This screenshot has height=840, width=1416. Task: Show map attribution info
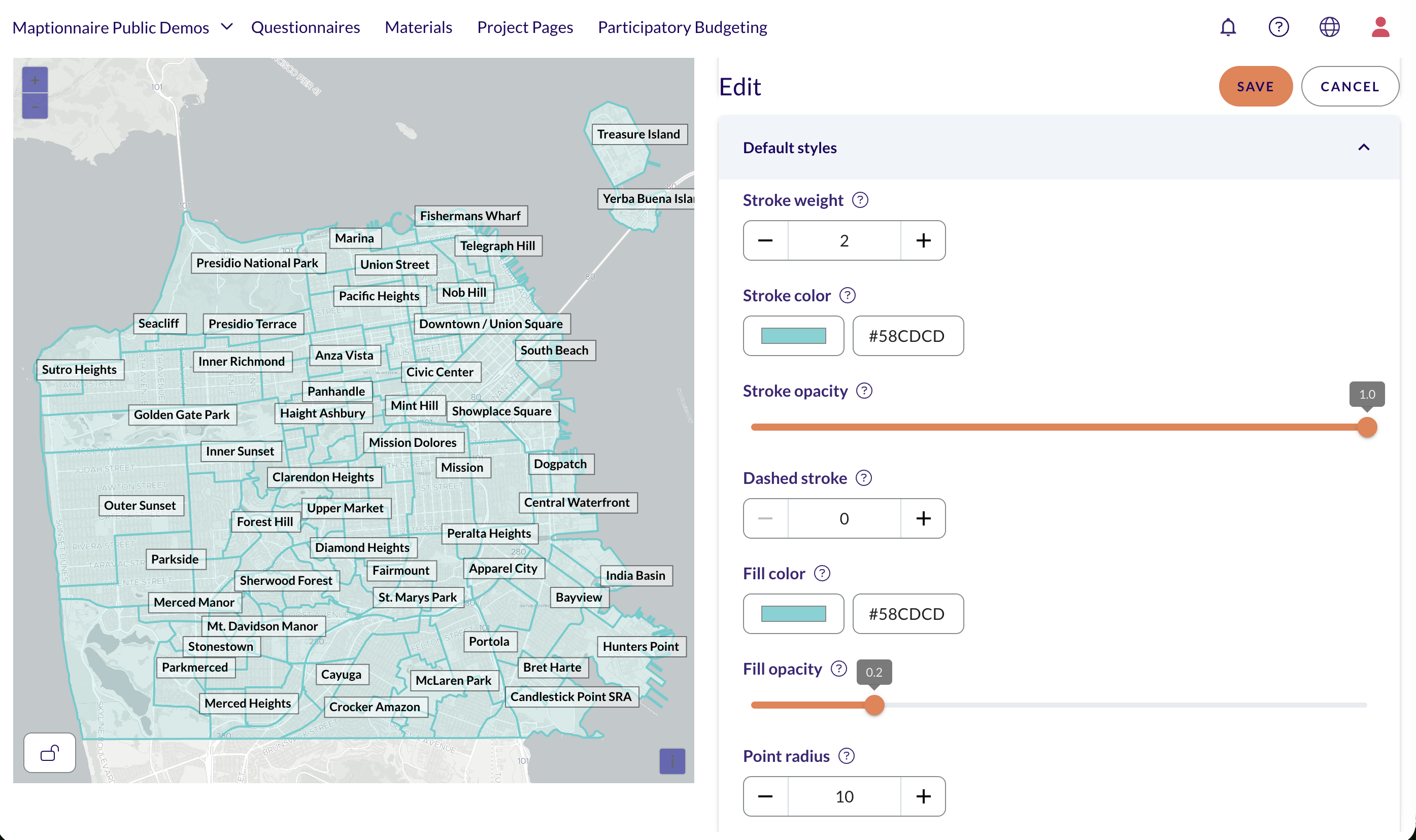coord(672,761)
